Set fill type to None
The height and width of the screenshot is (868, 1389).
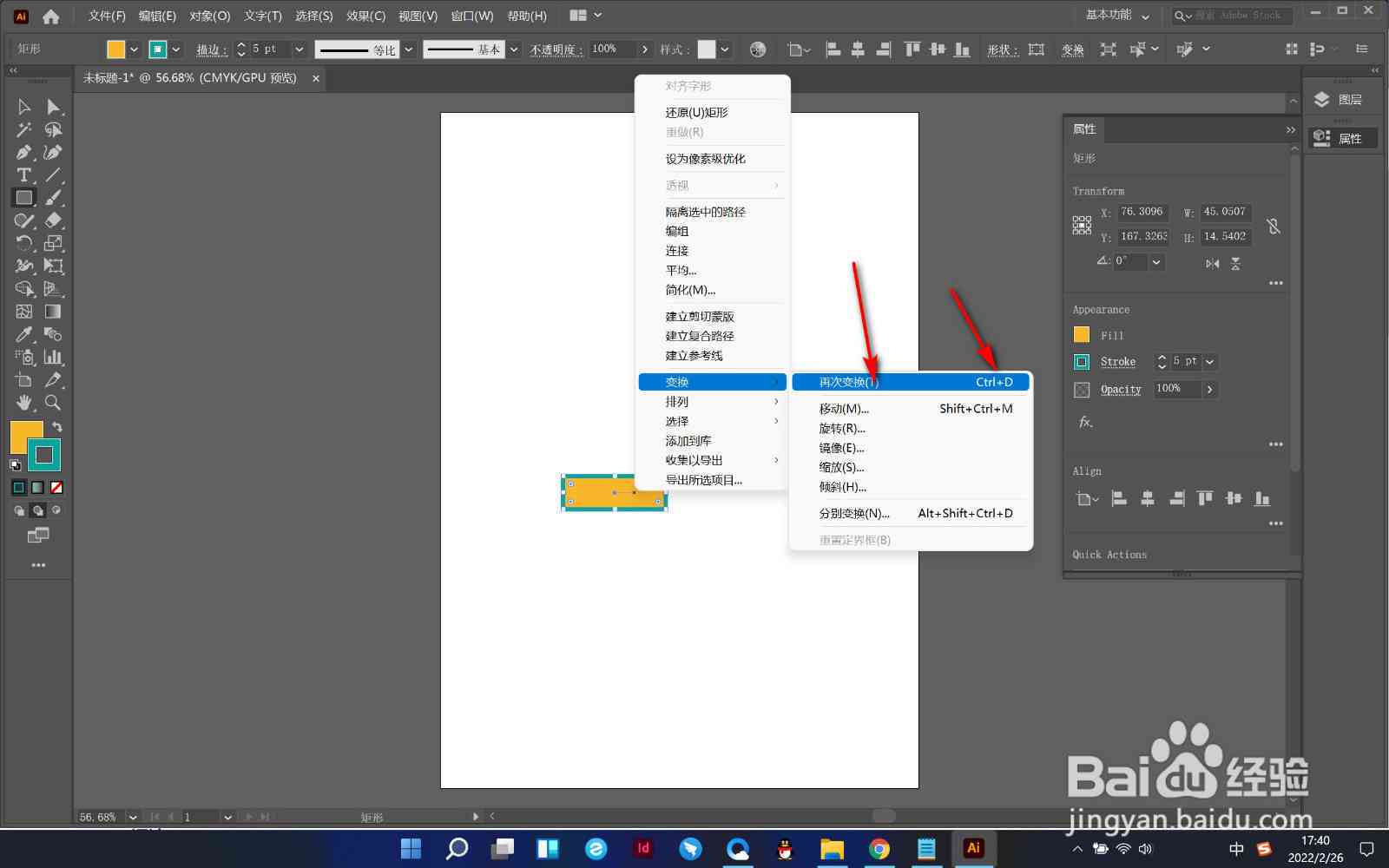click(56, 488)
